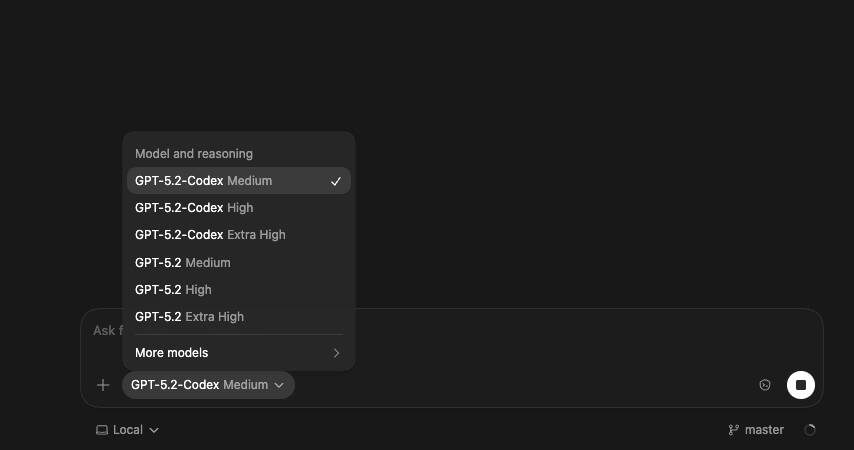Click the small circular icon beside stop button
The height and width of the screenshot is (450, 854).
[x=765, y=385]
